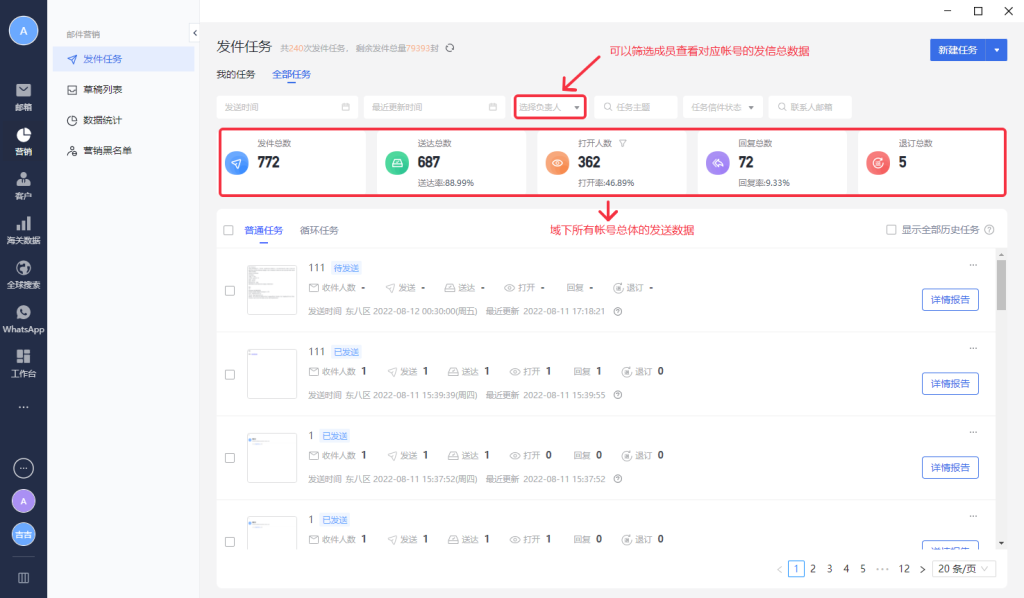Click the 任务主题 search field
This screenshot has height=598, width=1024.
click(x=636, y=107)
